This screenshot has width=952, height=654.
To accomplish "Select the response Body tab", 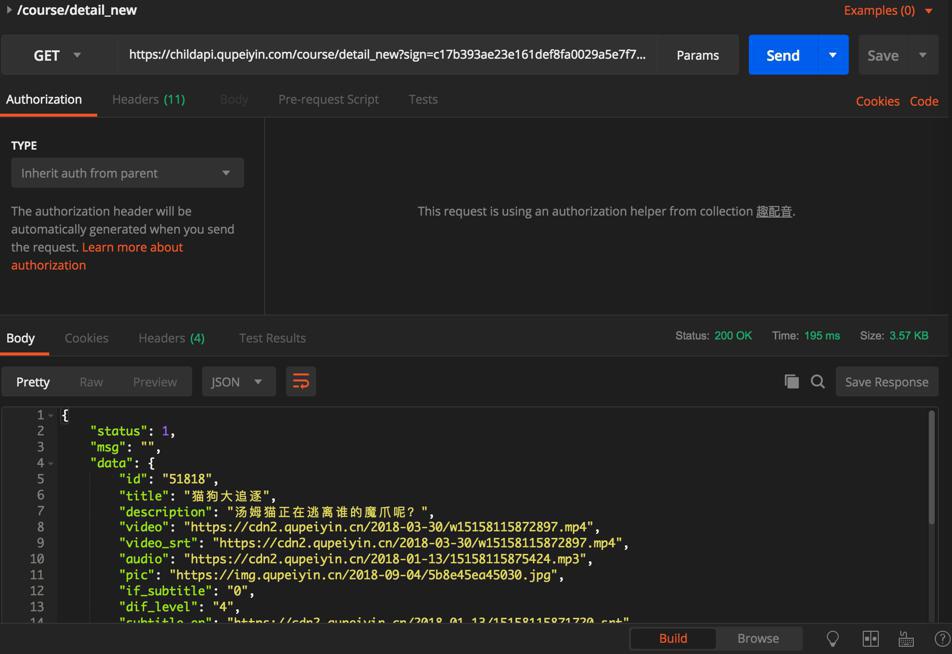I will (21, 338).
